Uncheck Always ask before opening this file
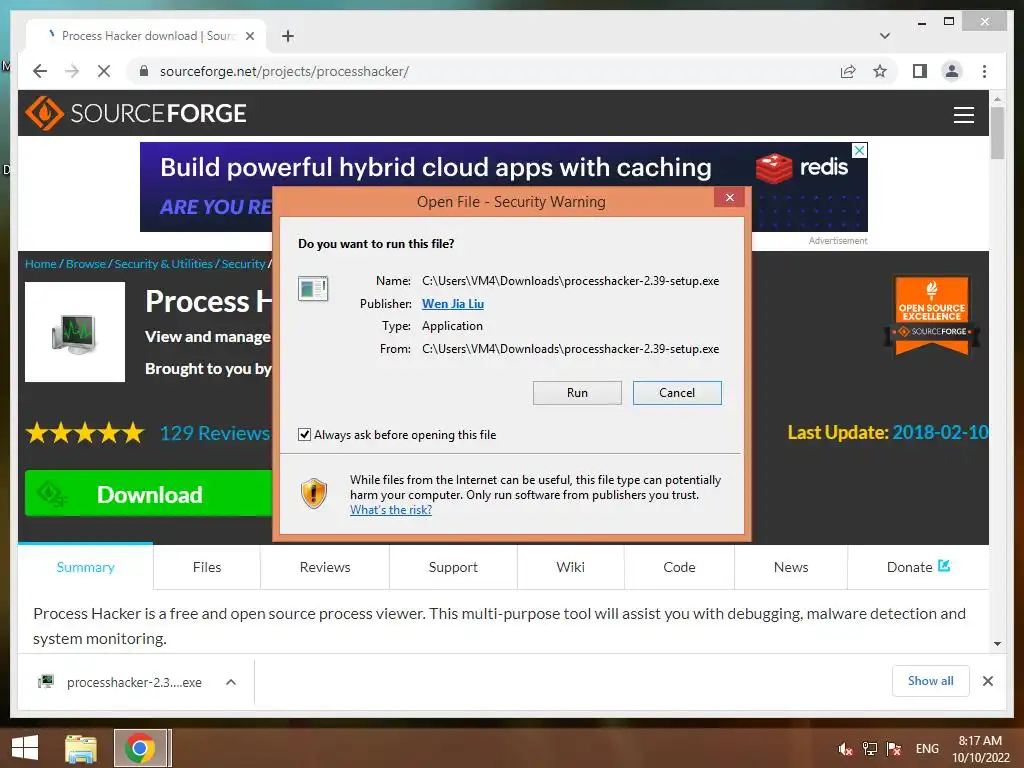The image size is (1024, 768). pos(304,434)
